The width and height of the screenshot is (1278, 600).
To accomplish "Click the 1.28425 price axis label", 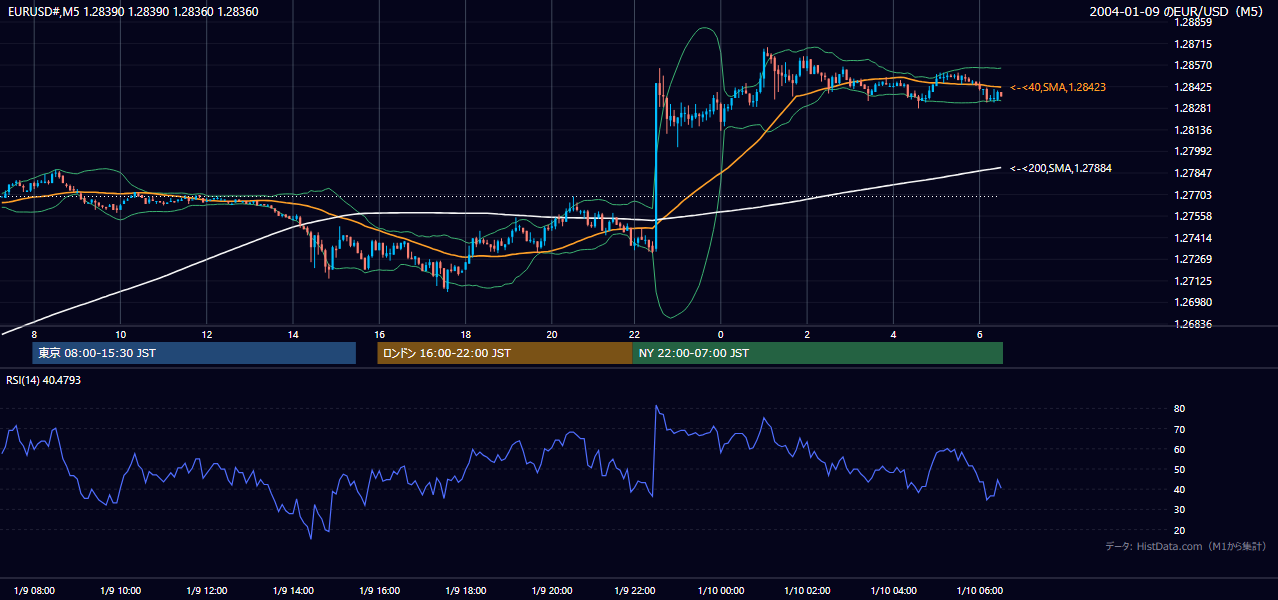I will 1194,87.
